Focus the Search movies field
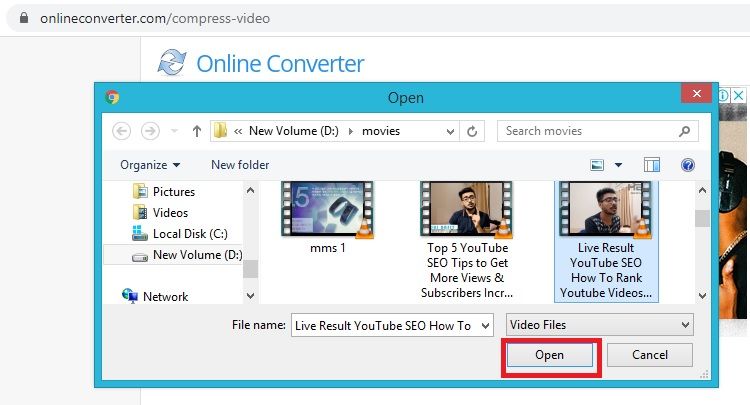The width and height of the screenshot is (750, 405). pyautogui.click(x=597, y=131)
